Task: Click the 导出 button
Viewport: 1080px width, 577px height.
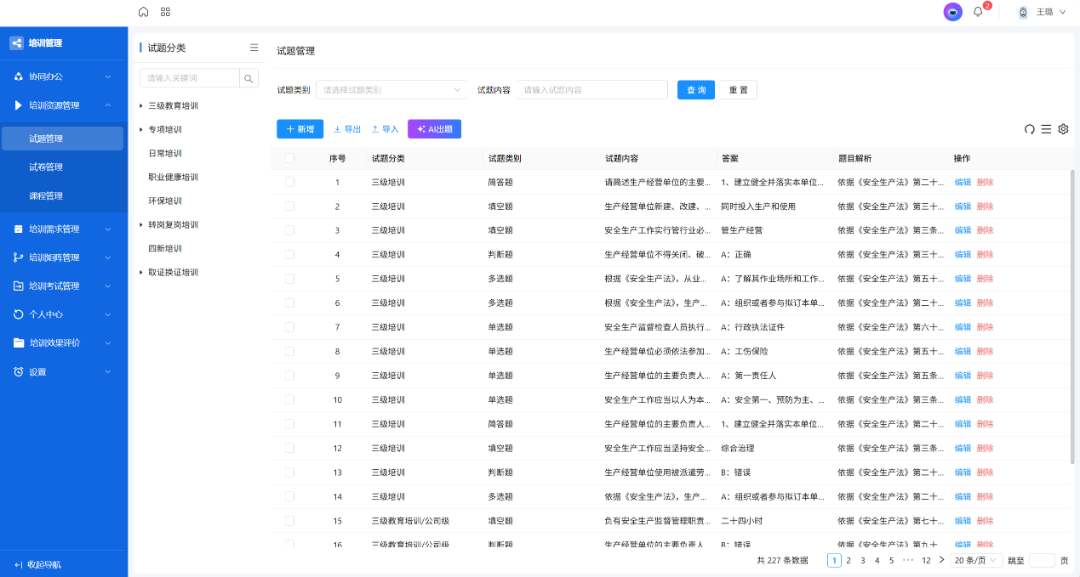Action: [347, 129]
